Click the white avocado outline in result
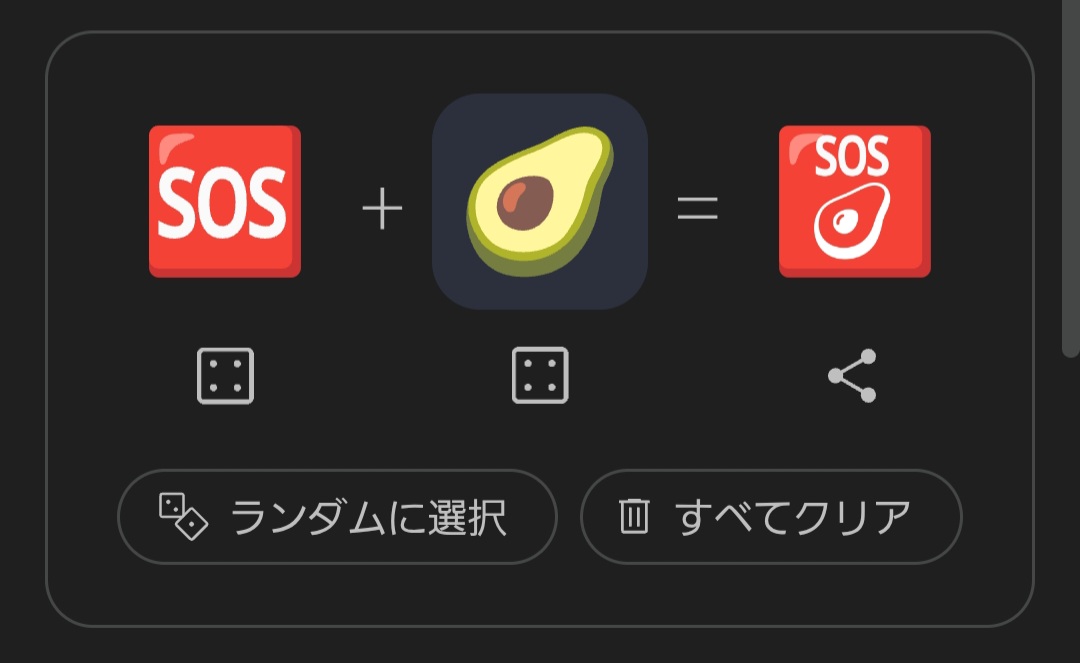The height and width of the screenshot is (663, 1080). (x=852, y=221)
